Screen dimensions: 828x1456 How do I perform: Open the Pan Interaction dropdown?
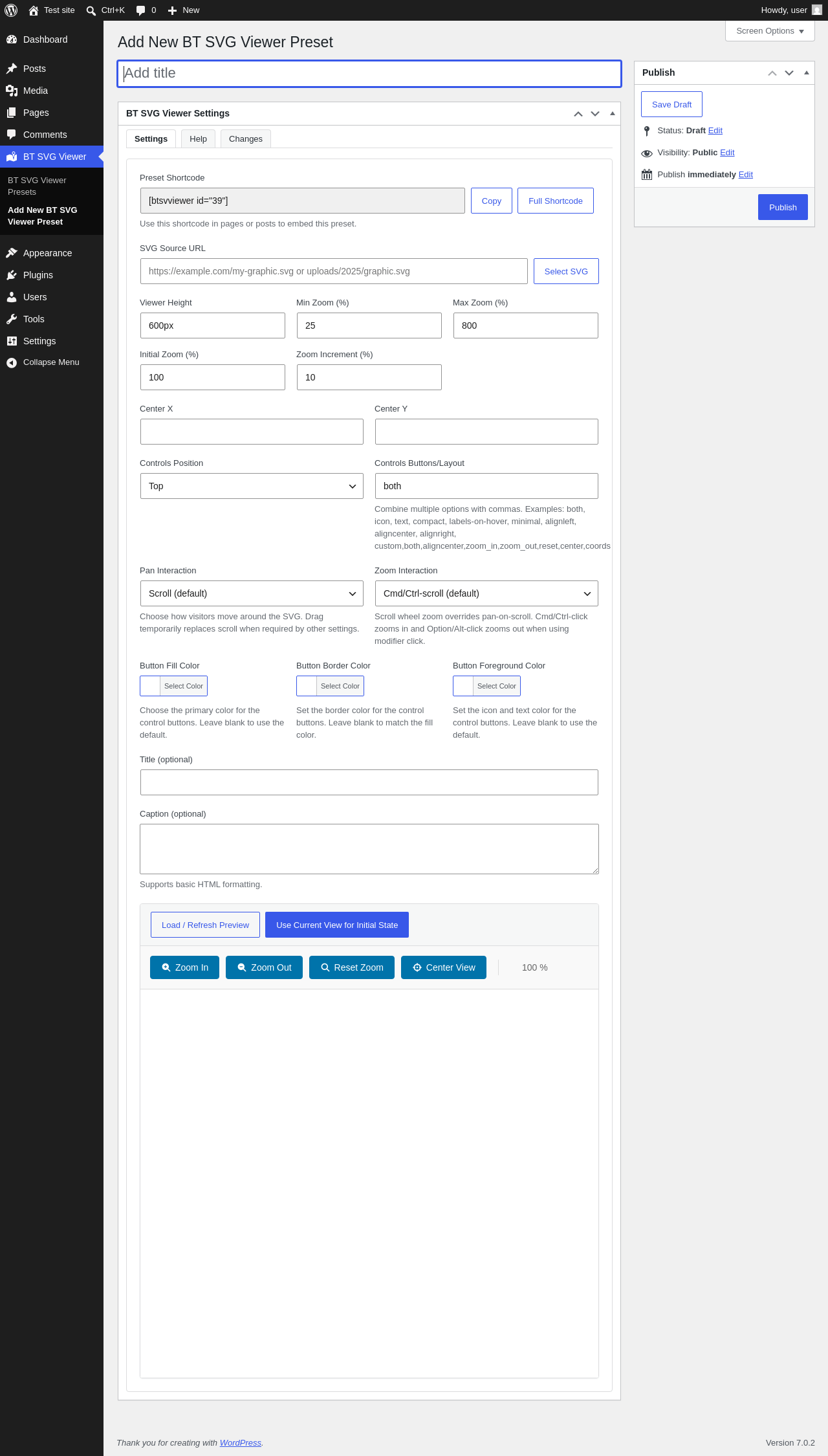[252, 593]
